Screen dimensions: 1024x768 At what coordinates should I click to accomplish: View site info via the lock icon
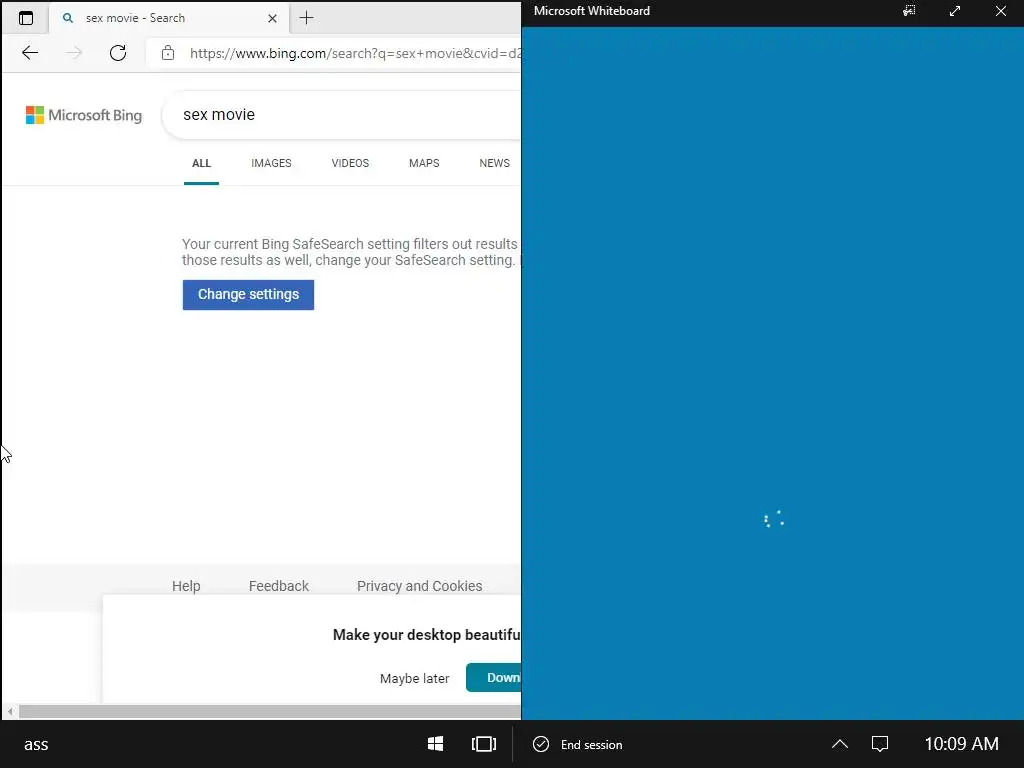pyautogui.click(x=168, y=53)
